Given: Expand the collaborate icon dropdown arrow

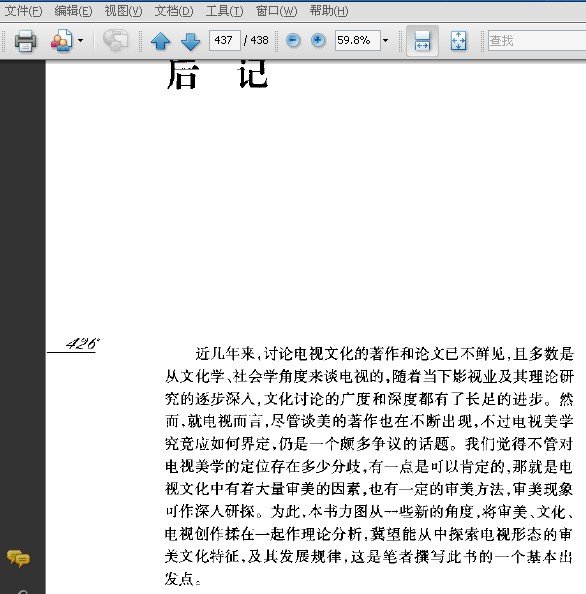Looking at the screenshot, I should pos(80,40).
